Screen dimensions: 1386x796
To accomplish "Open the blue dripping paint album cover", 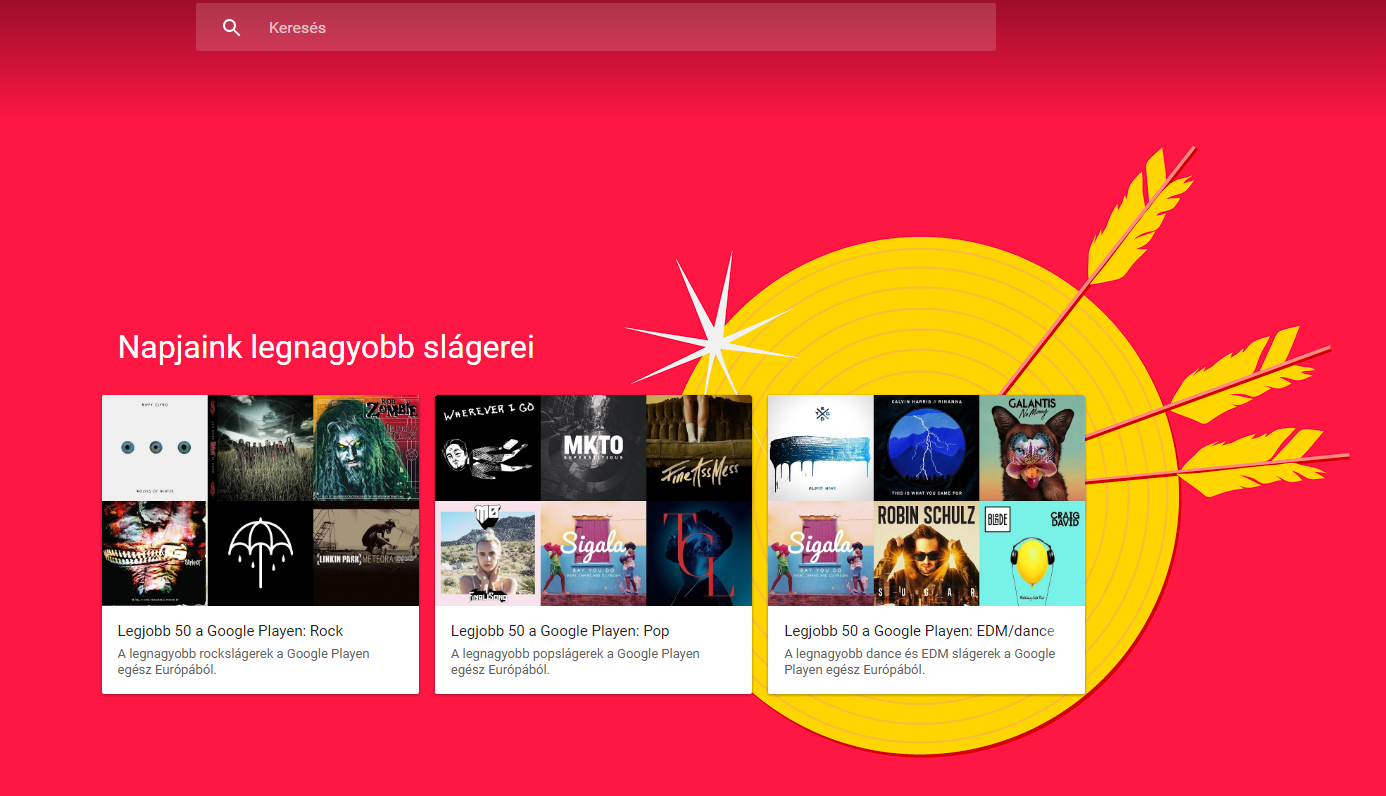I will (821, 448).
